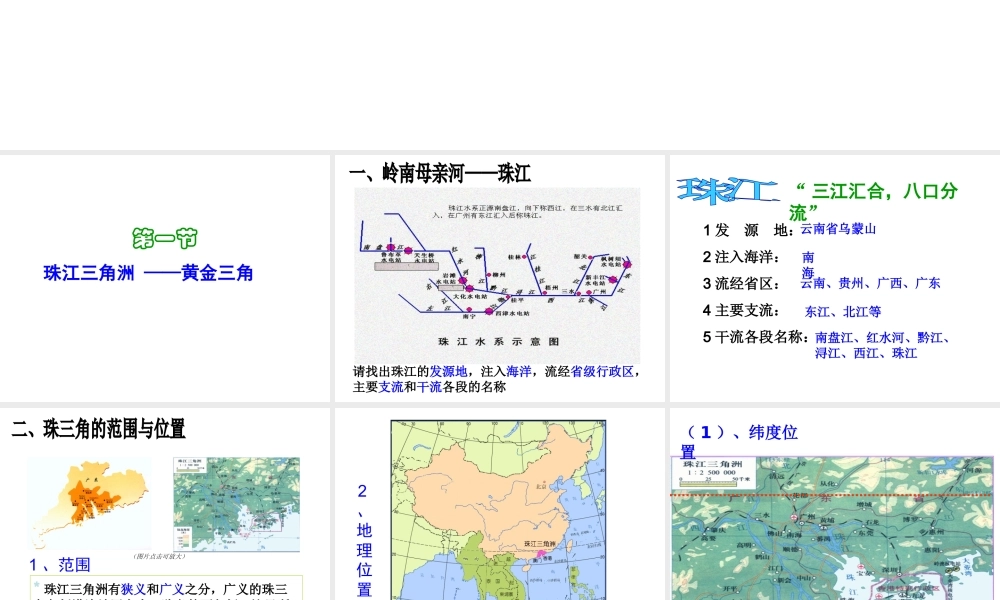Click the blue word '支流' in the prompt
Viewport: 1000px width, 600px height.
tap(391, 387)
